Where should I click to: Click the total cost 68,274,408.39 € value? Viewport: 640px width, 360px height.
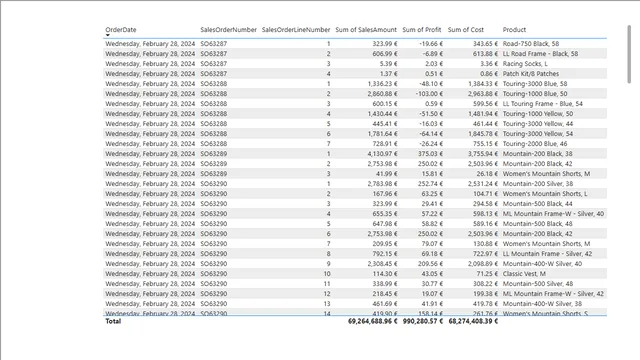[x=473, y=321]
